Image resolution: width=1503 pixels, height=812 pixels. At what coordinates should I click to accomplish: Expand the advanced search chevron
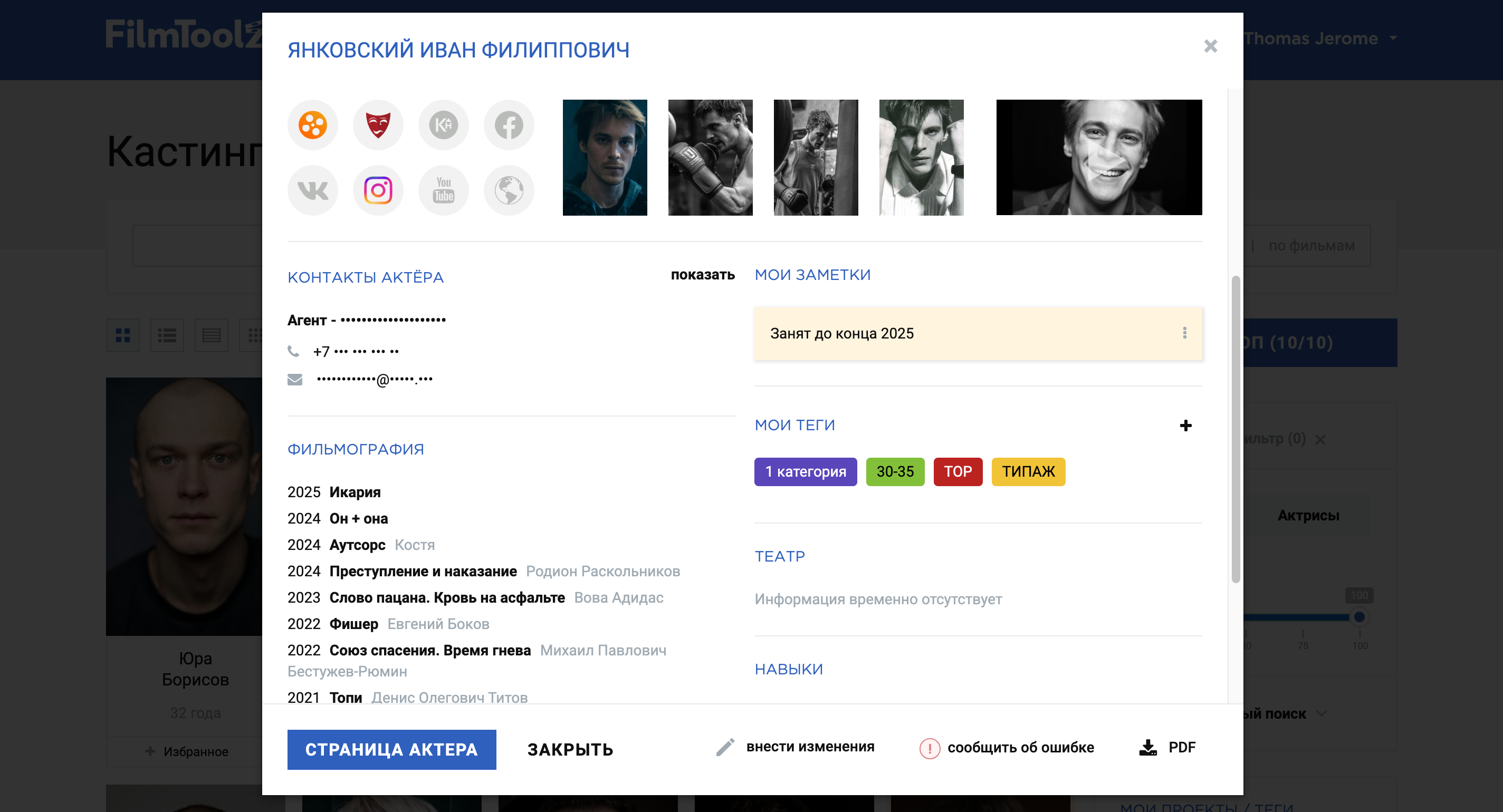[x=1323, y=713]
